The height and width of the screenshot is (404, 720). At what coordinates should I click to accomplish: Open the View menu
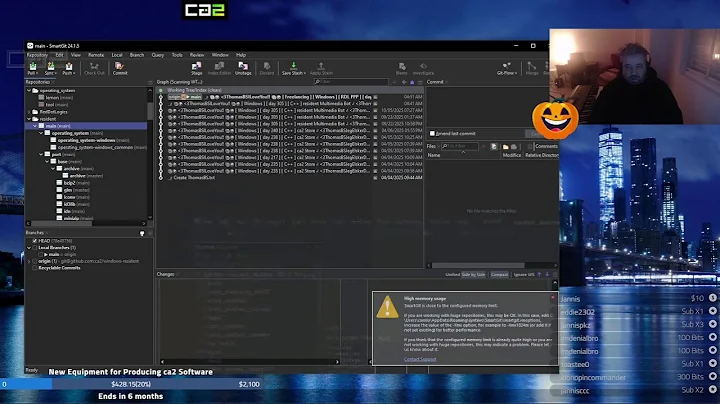pyautogui.click(x=76, y=55)
